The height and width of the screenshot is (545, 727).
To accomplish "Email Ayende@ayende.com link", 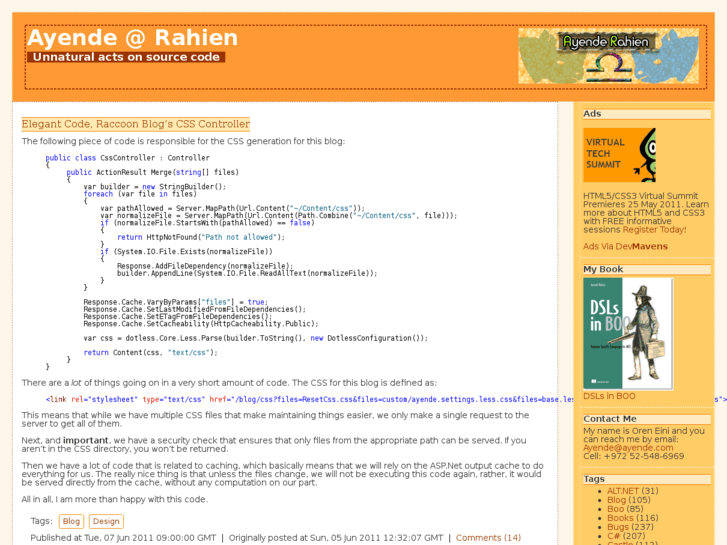I will (x=628, y=448).
